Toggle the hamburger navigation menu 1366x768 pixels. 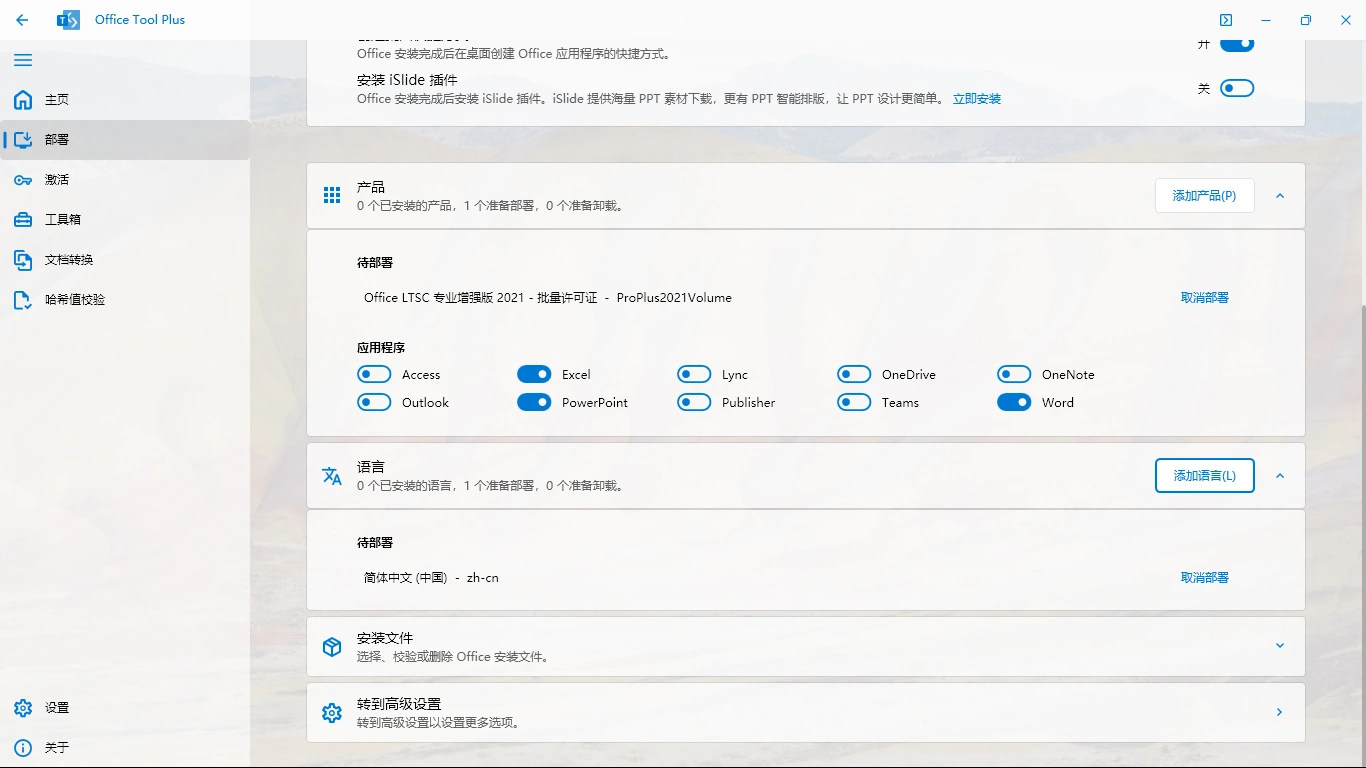[23, 60]
